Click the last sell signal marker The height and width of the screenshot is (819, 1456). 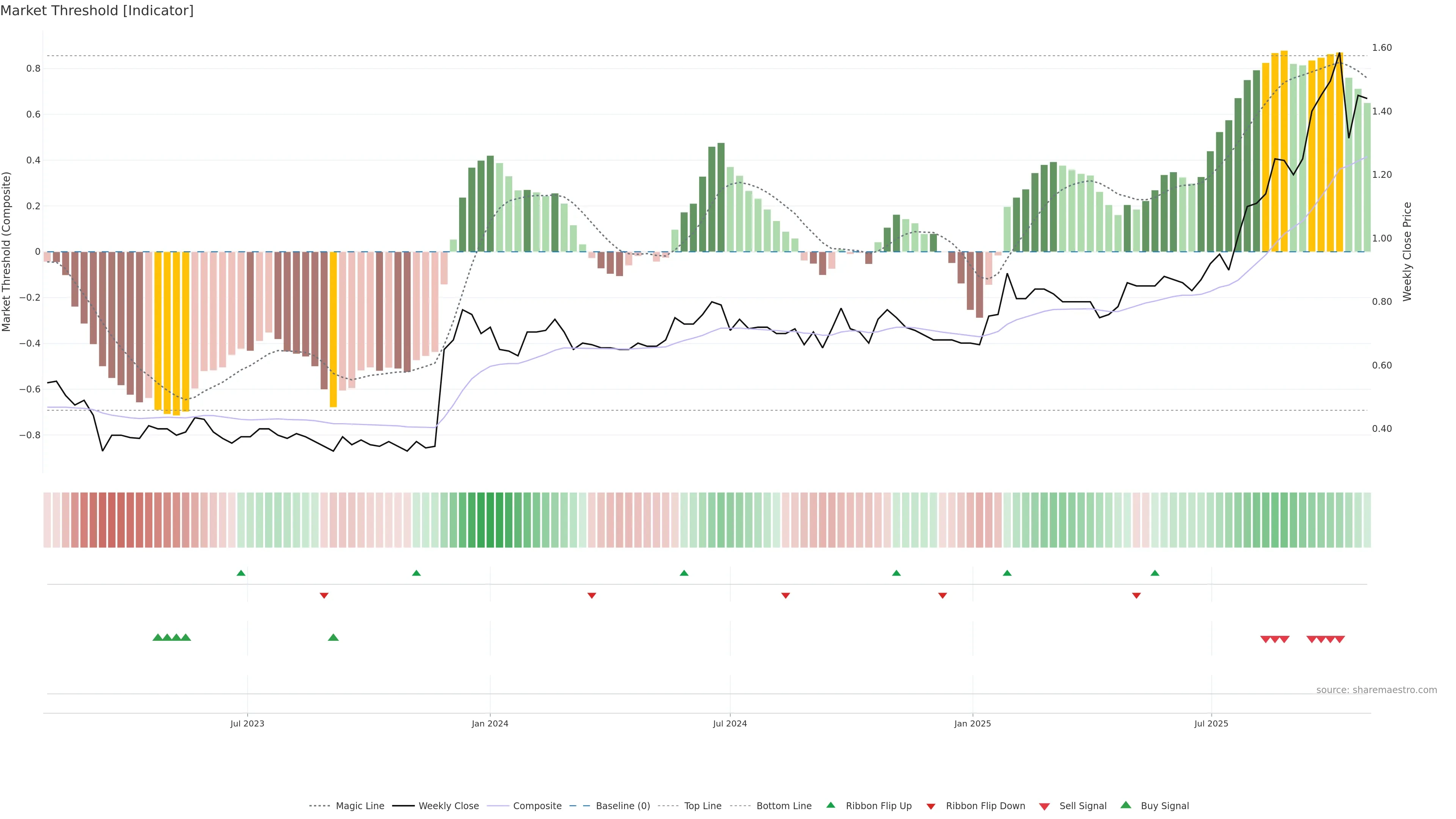tap(1340, 639)
